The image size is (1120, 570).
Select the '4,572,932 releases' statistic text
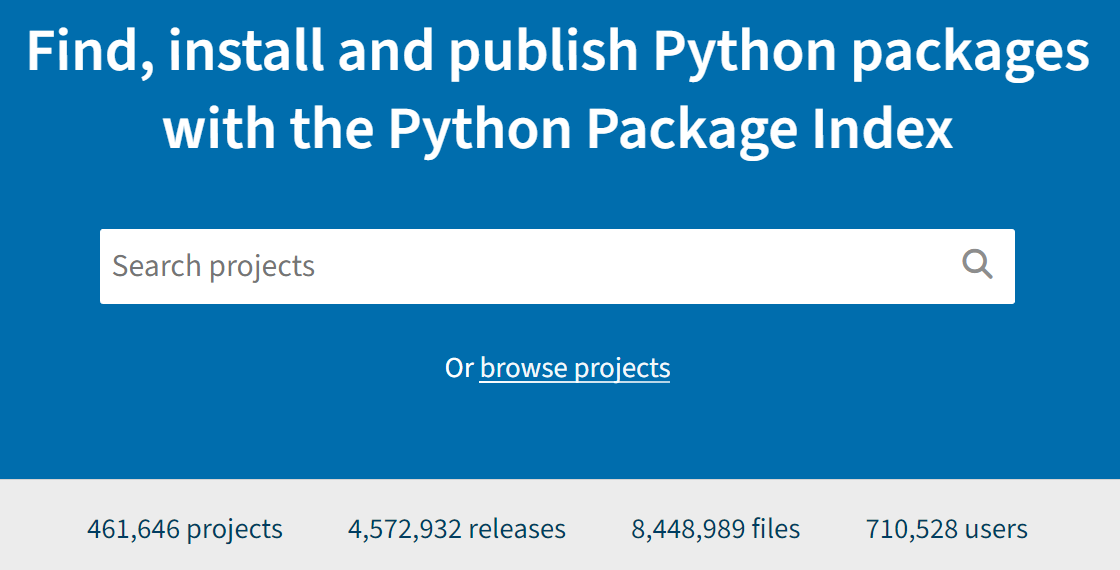click(x=457, y=529)
